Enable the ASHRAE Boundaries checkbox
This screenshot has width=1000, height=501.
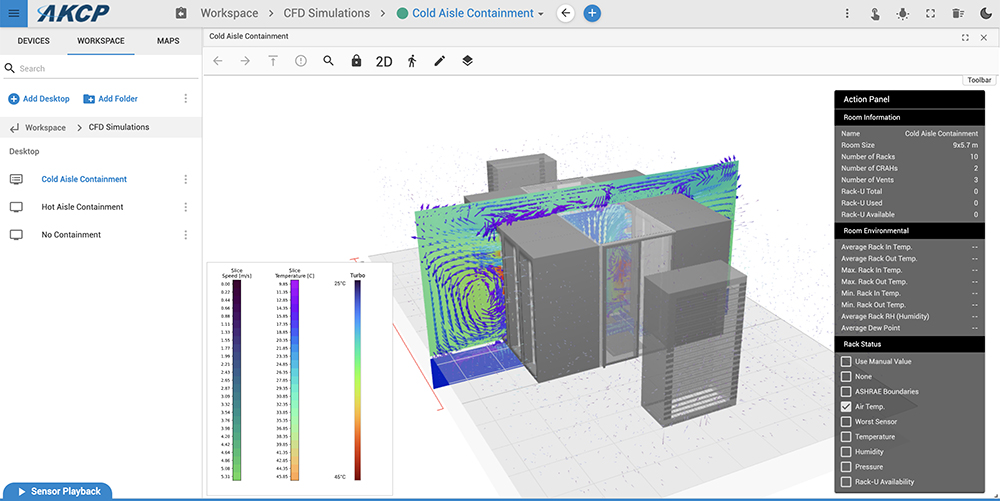tap(847, 391)
